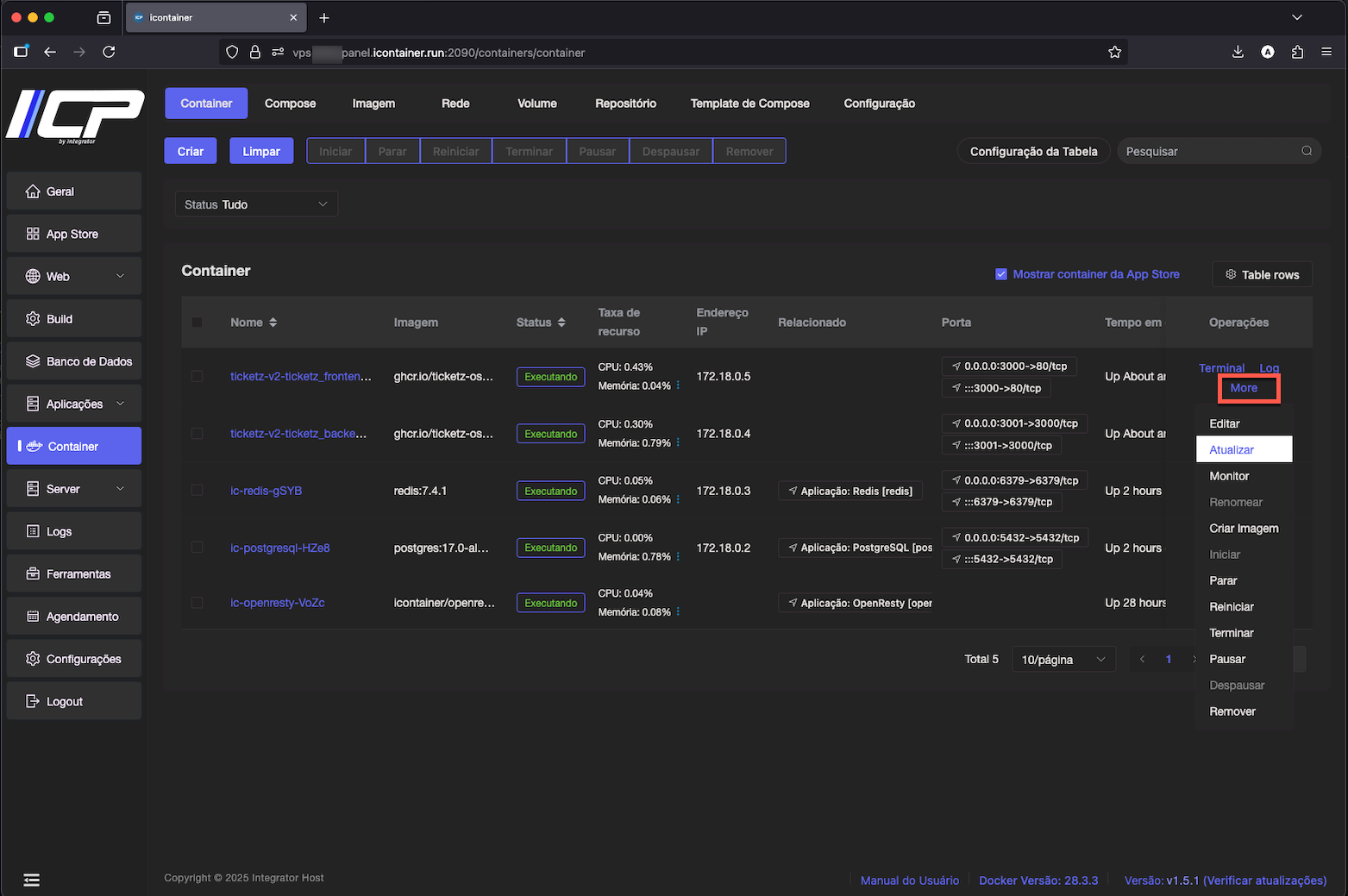This screenshot has width=1348, height=896.
Task: Click the search magnifier icon in Pesquisar
Action: click(1307, 151)
